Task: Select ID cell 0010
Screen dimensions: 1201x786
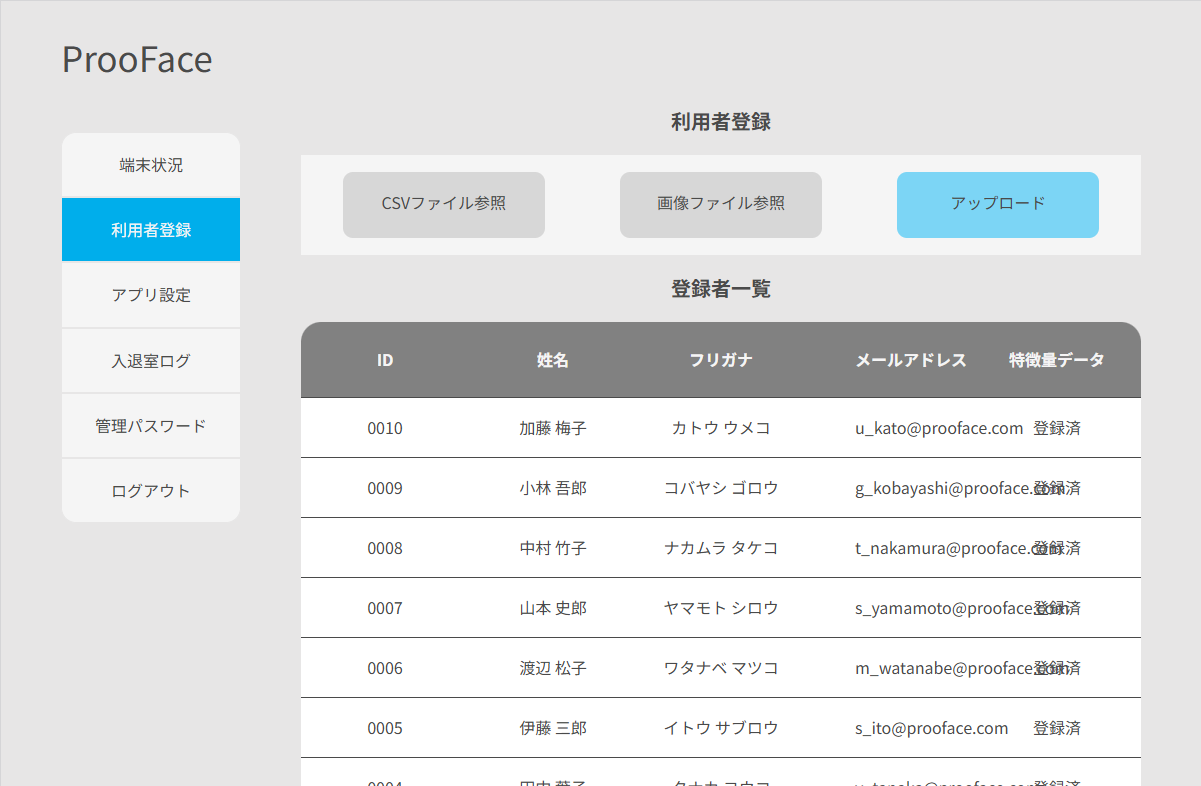Action: pos(385,428)
